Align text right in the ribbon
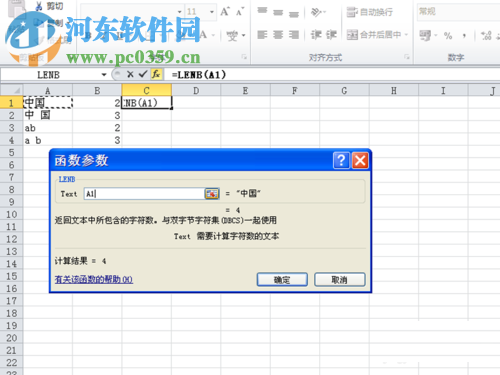 pyautogui.click(x=294, y=35)
